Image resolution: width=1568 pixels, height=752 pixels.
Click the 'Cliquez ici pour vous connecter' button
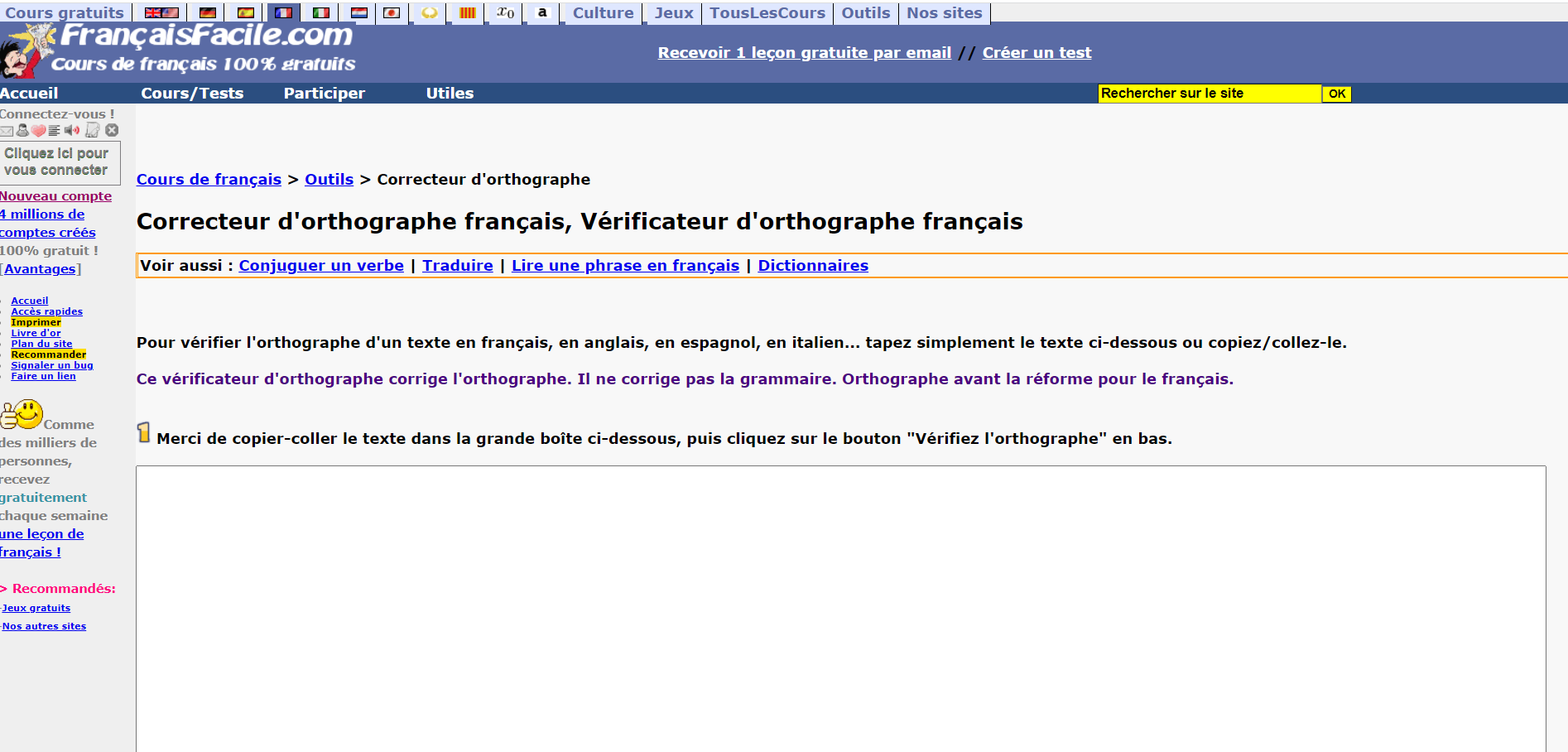pyautogui.click(x=60, y=161)
